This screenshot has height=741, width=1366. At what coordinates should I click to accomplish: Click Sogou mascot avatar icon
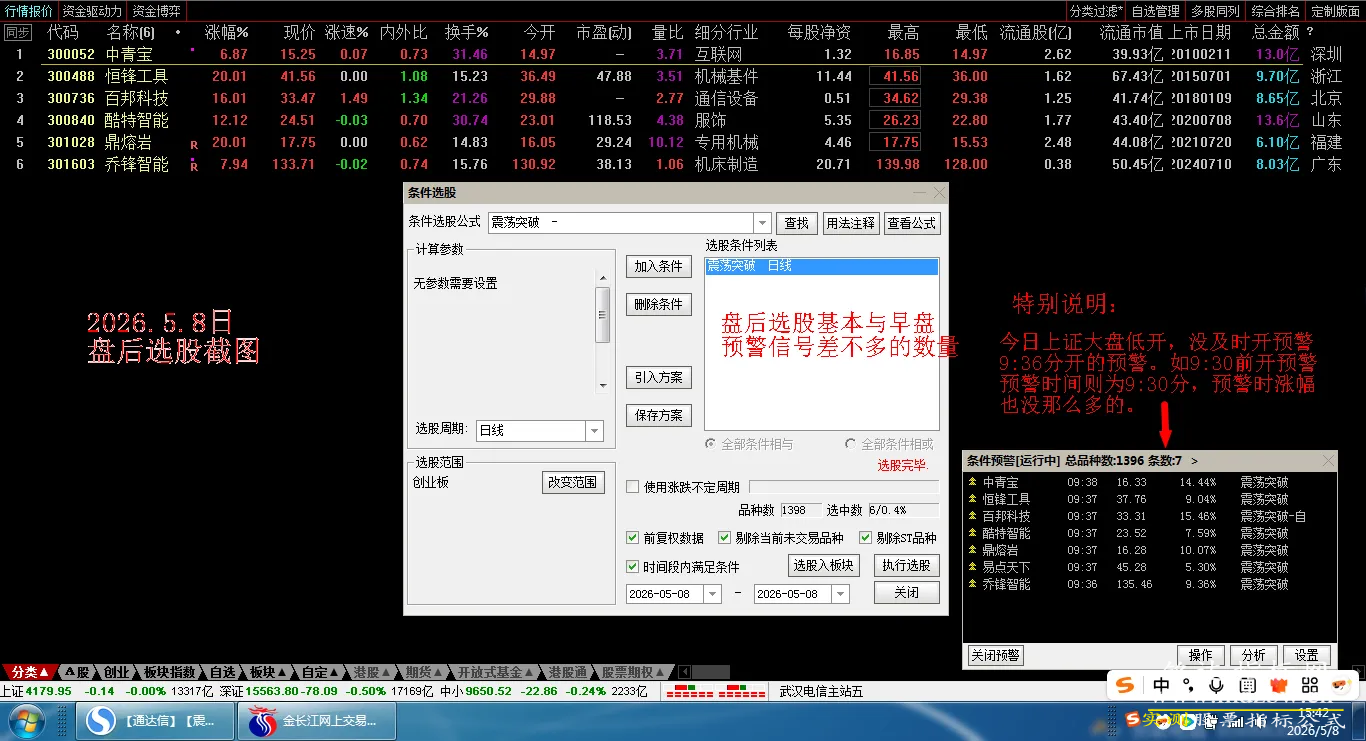(1342, 685)
